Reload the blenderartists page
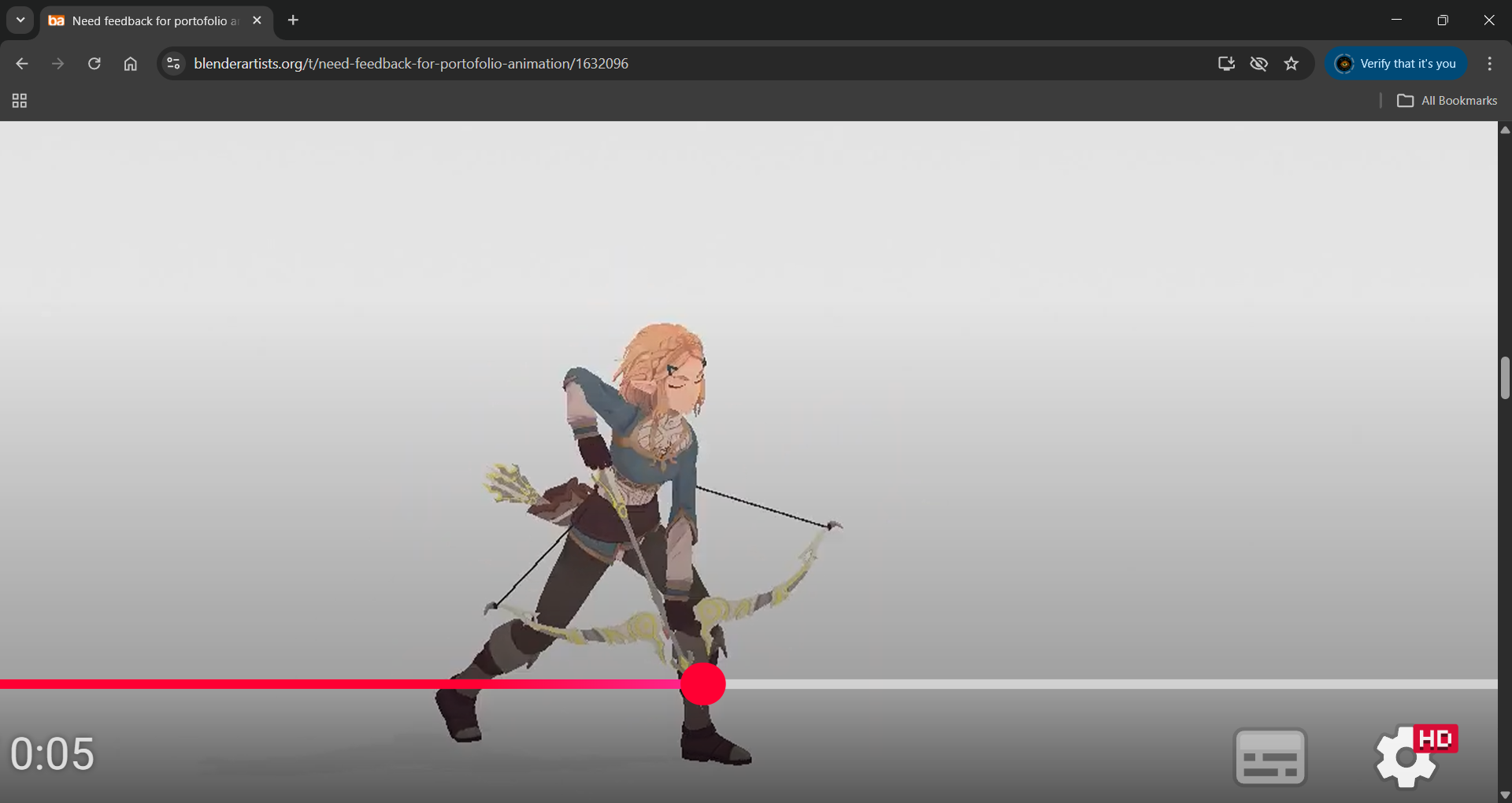The image size is (1512, 803). pos(94,64)
